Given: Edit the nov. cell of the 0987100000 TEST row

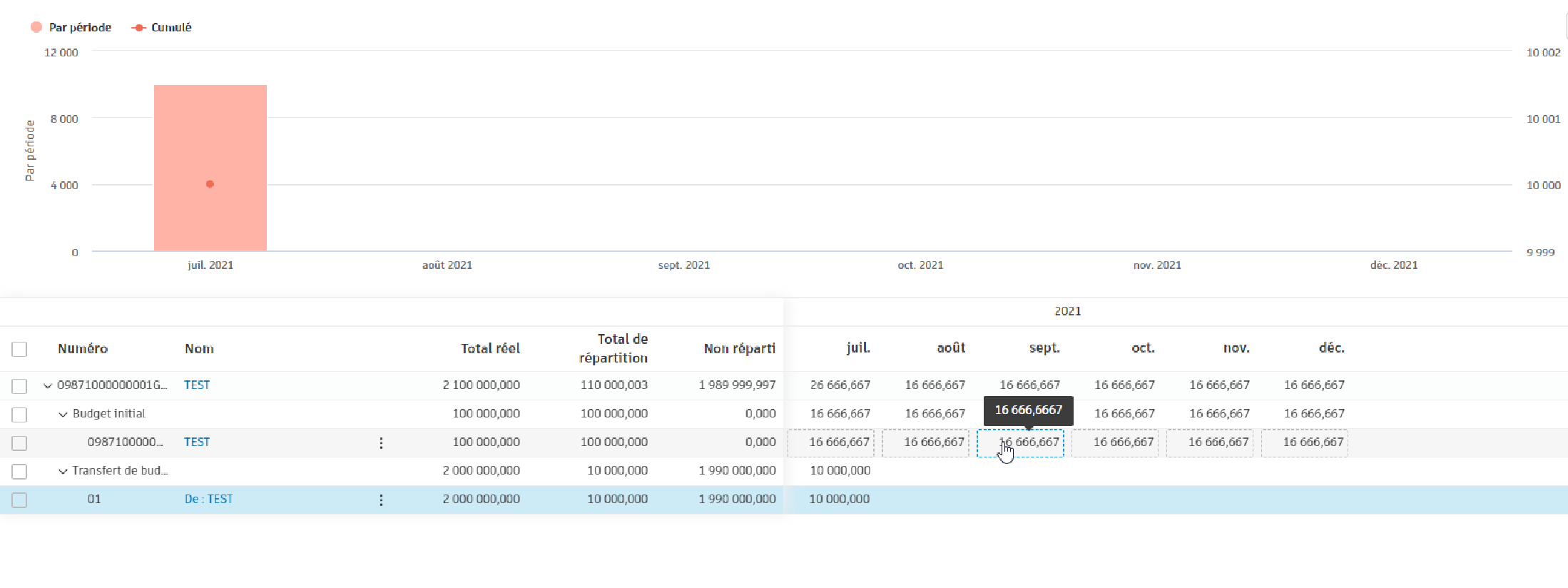Looking at the screenshot, I should (1210, 443).
